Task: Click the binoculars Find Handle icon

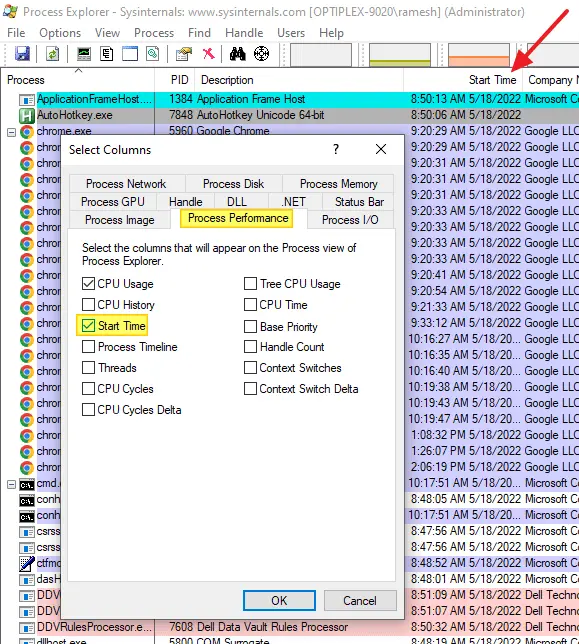Action: coord(237,54)
